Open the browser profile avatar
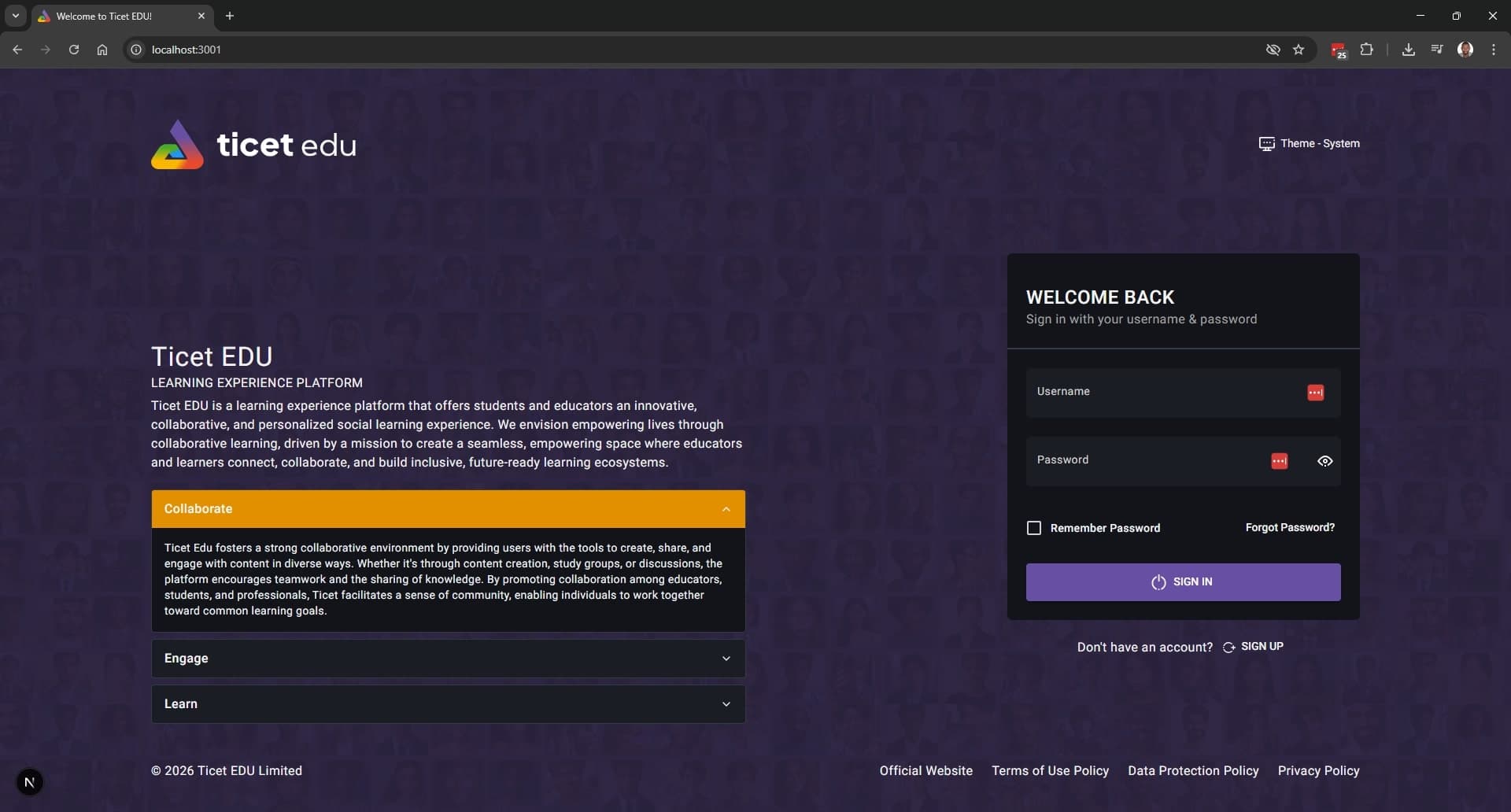1511x812 pixels. (x=1465, y=50)
